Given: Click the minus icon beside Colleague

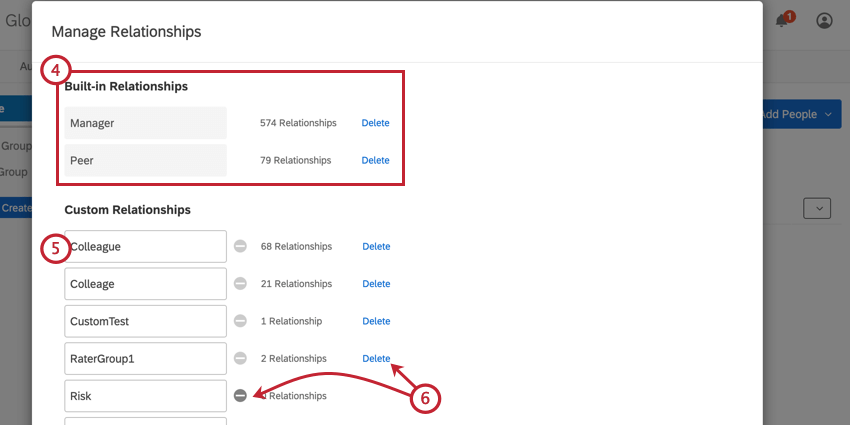Looking at the screenshot, I should click(240, 246).
